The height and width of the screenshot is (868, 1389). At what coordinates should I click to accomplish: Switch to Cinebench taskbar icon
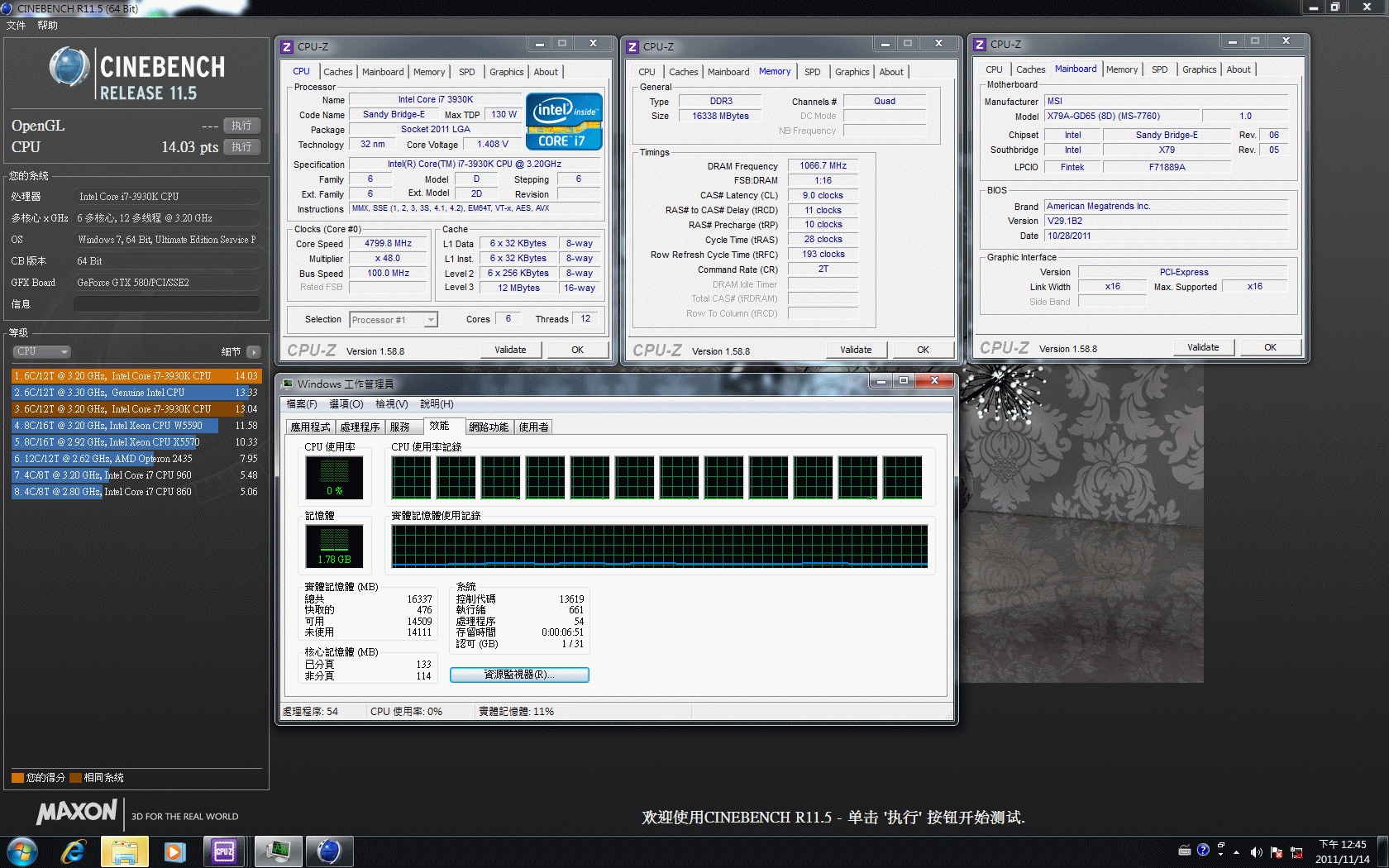329,851
